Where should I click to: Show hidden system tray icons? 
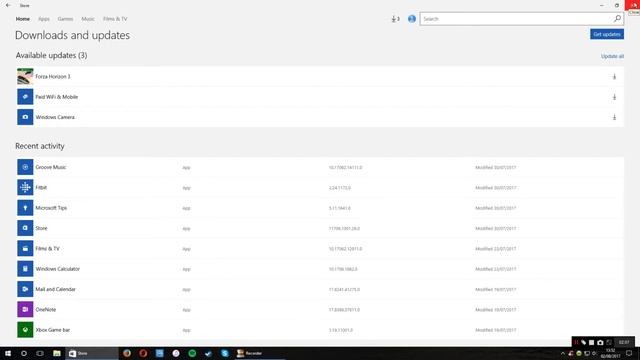[563, 353]
